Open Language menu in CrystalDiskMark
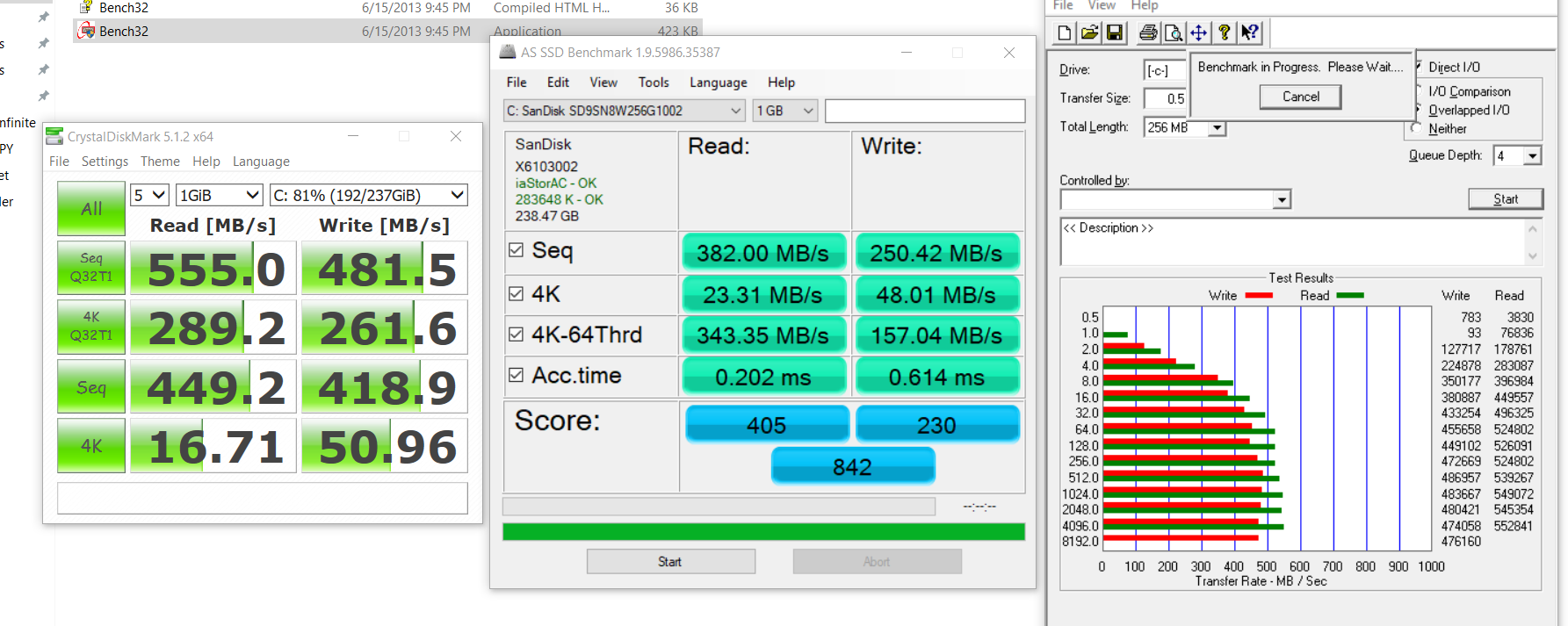This screenshot has height=626, width=1568. point(261,162)
